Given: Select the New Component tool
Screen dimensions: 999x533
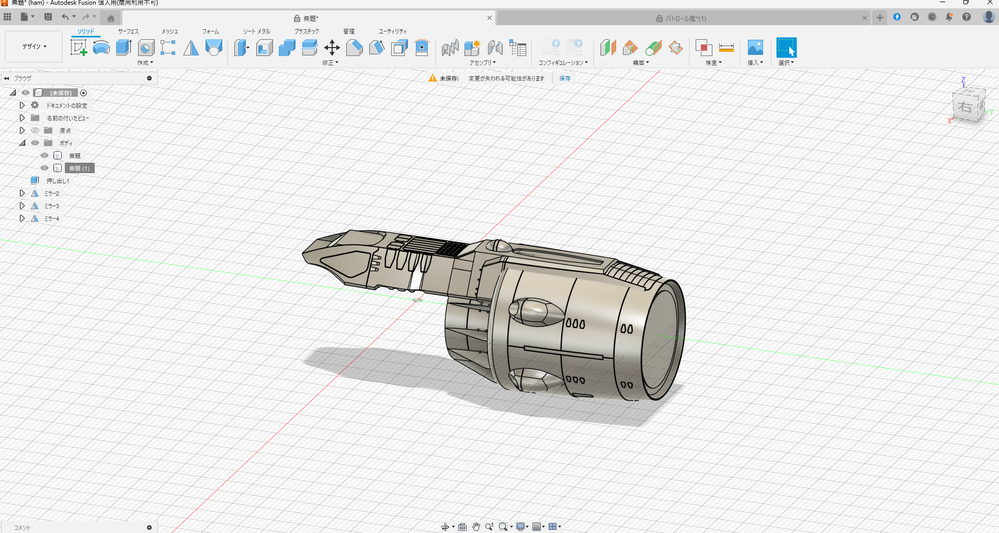Looking at the screenshot, I should tap(472, 48).
